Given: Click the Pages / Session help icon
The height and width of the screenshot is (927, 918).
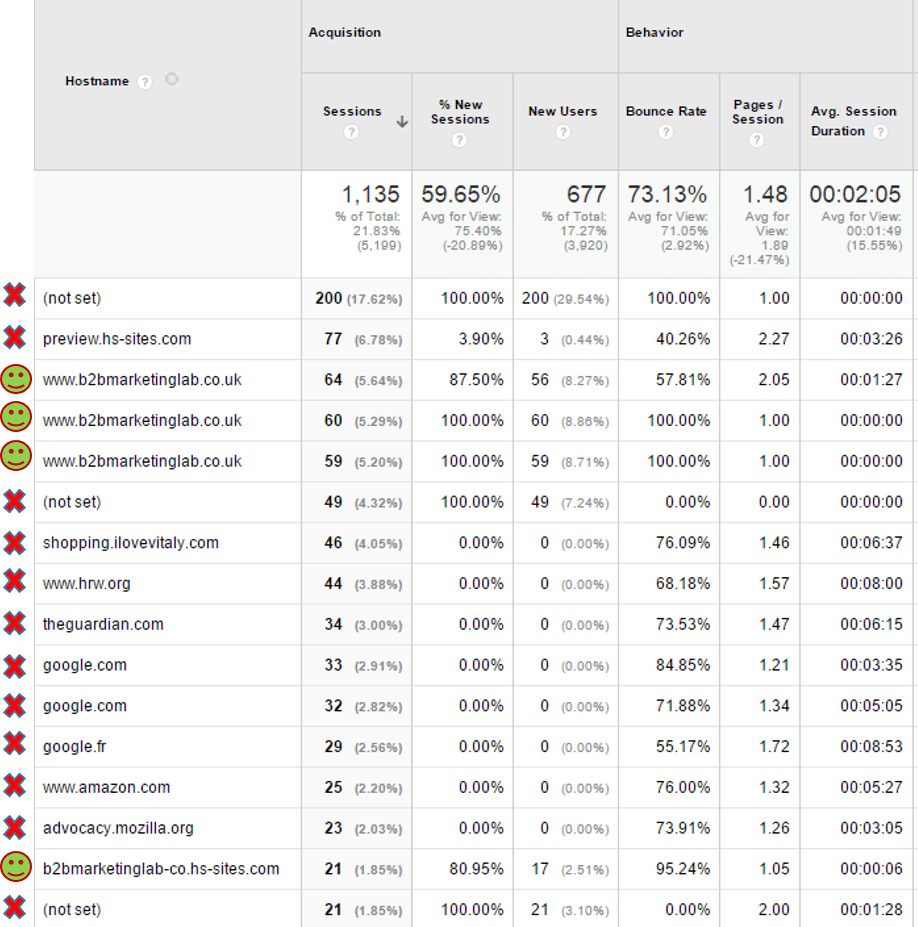Looking at the screenshot, I should [x=757, y=140].
